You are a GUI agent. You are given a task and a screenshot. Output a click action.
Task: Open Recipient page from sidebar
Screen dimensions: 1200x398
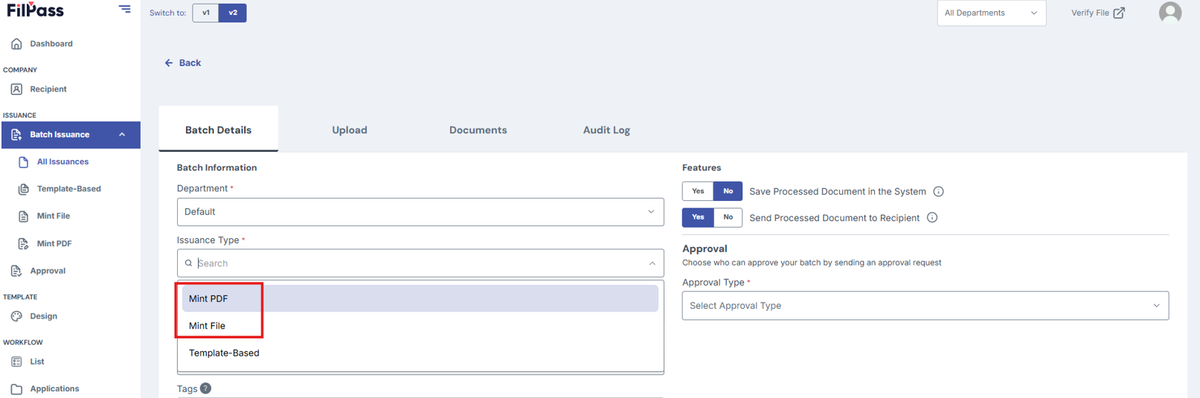[x=48, y=89]
